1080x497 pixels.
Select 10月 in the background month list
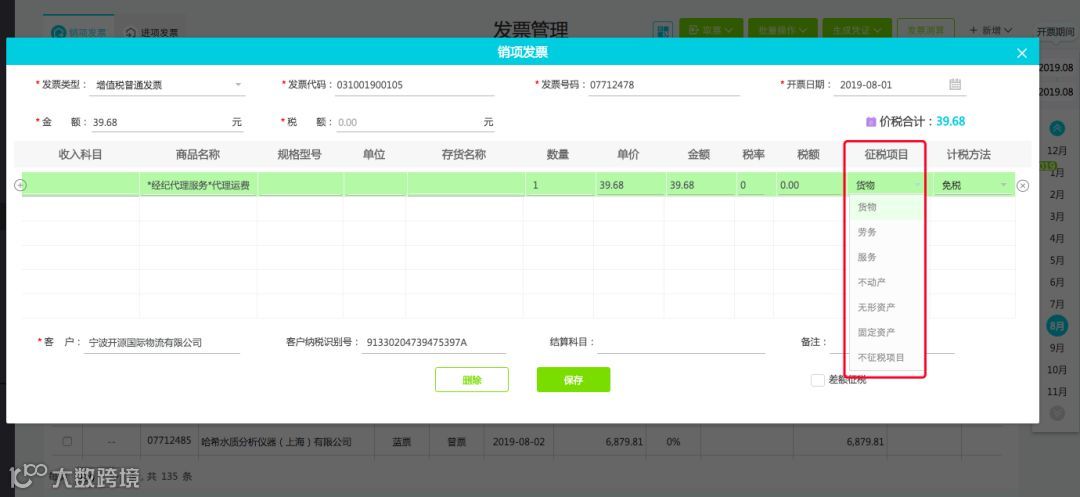tap(1057, 370)
